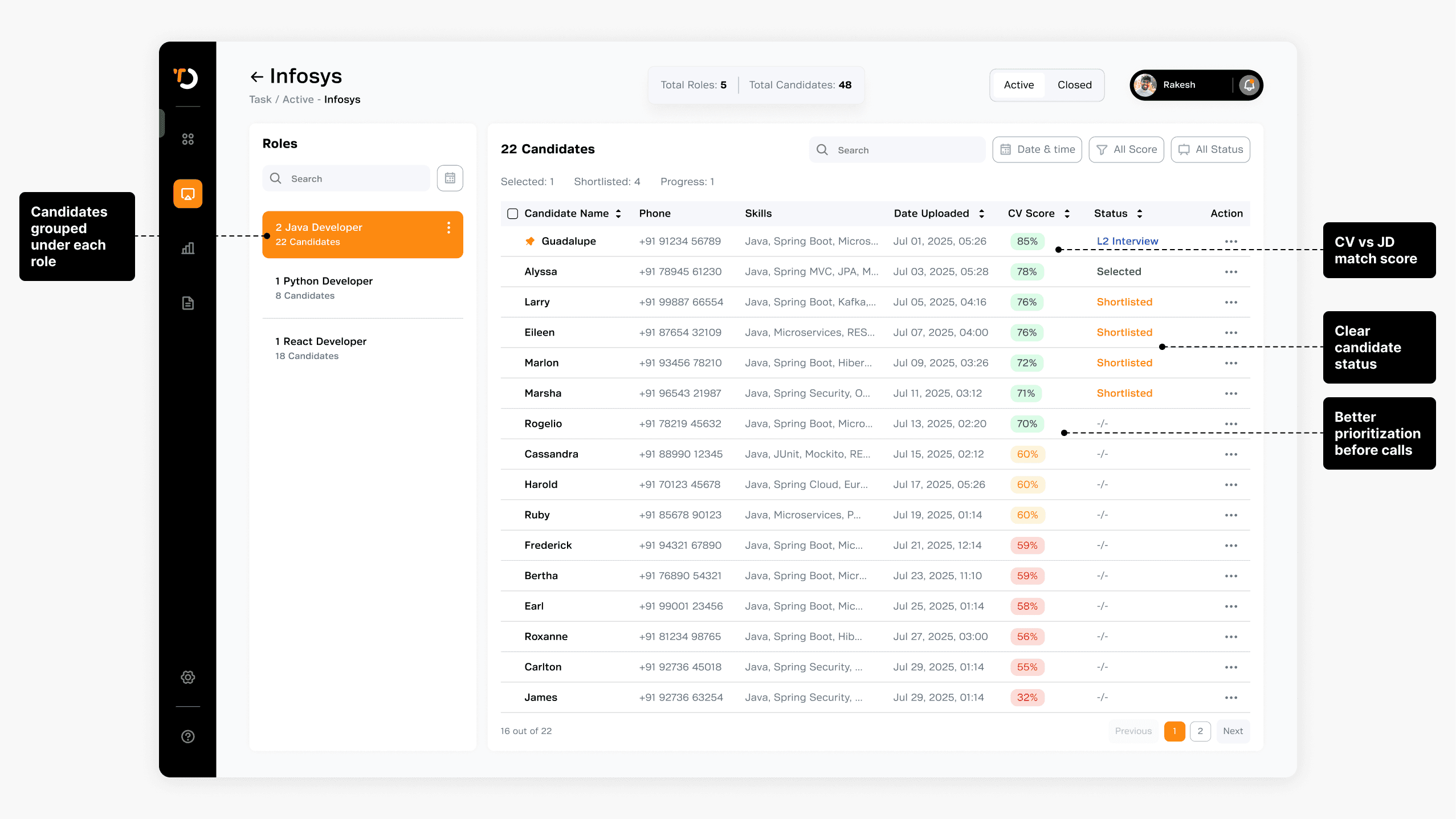Open the dashboard grid icon in sidebar

(188, 139)
